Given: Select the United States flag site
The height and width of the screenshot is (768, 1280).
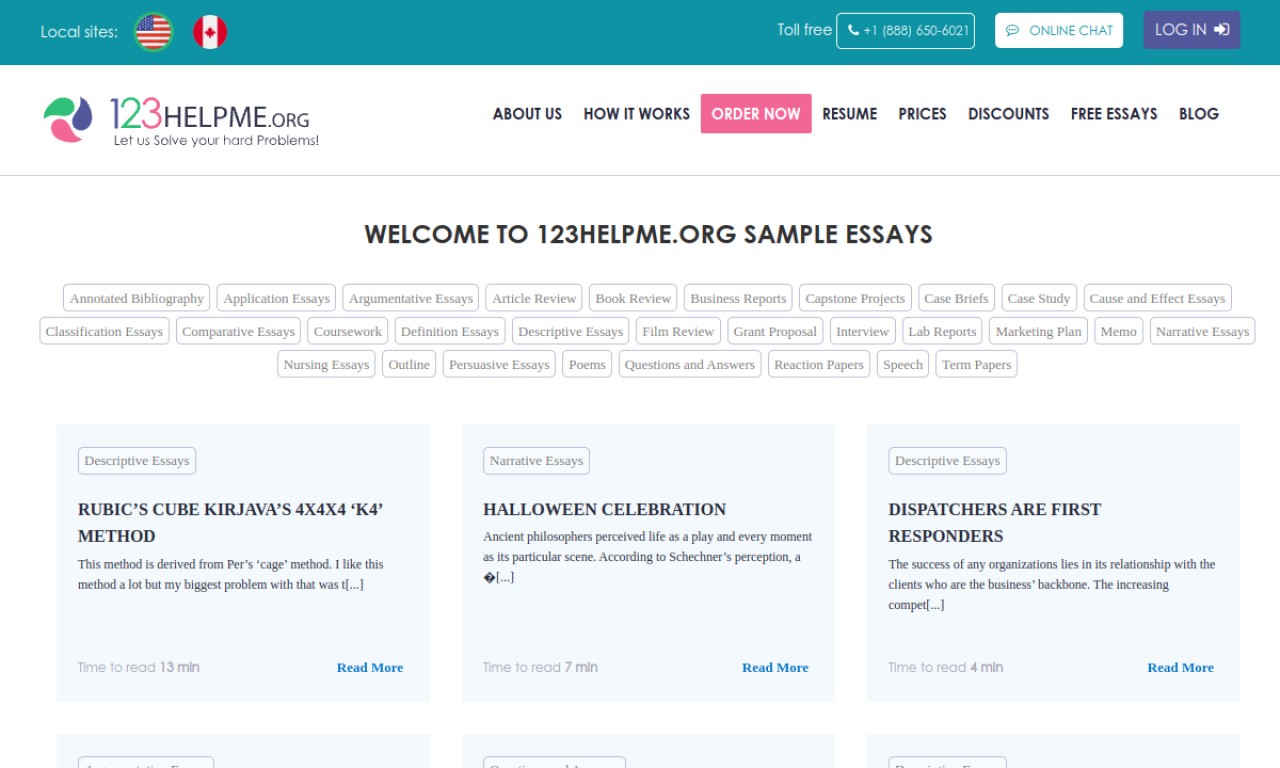Looking at the screenshot, I should (153, 32).
